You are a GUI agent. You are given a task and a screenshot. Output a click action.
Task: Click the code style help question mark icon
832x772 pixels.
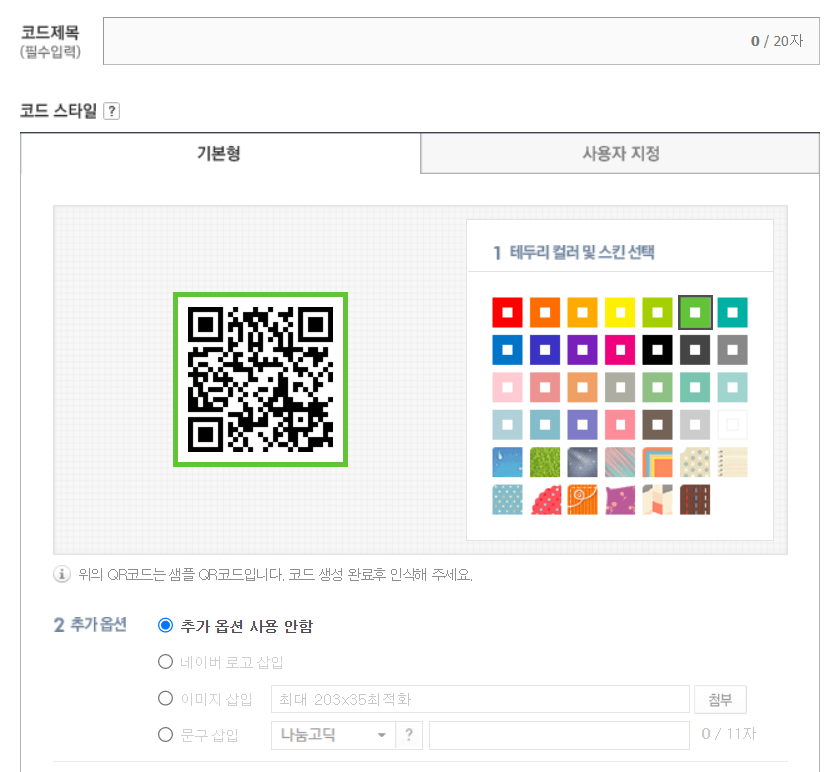coord(111,111)
